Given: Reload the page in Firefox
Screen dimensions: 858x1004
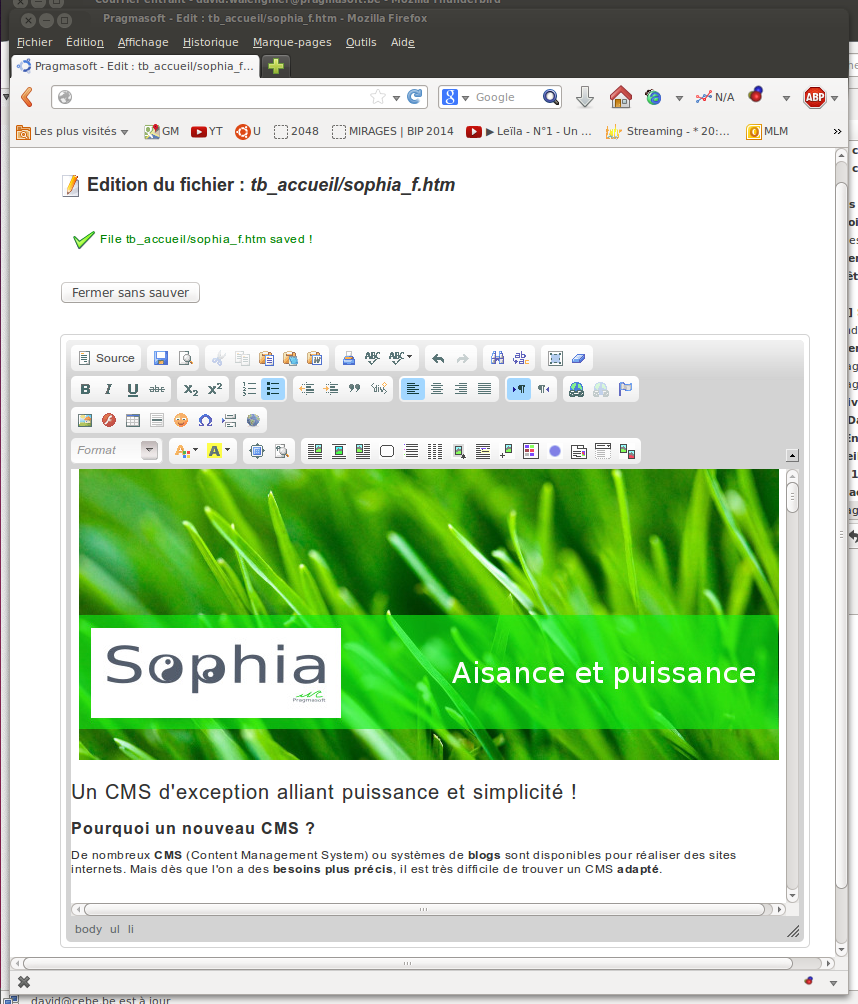Looking at the screenshot, I should pyautogui.click(x=415, y=97).
